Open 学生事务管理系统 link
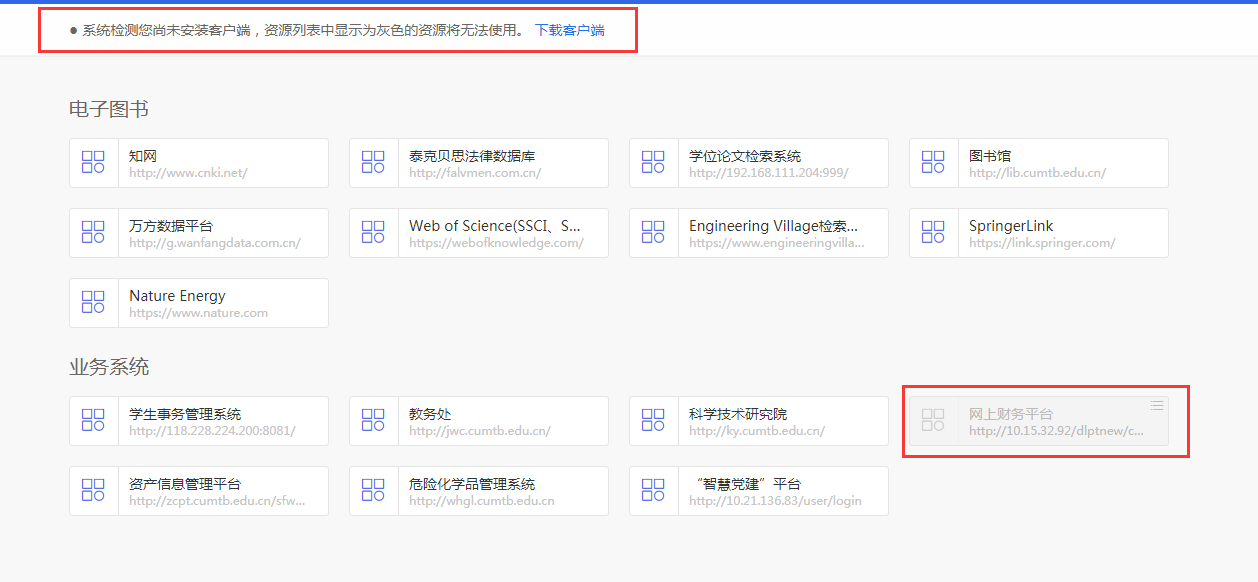This screenshot has height=582, width=1258. (185, 414)
